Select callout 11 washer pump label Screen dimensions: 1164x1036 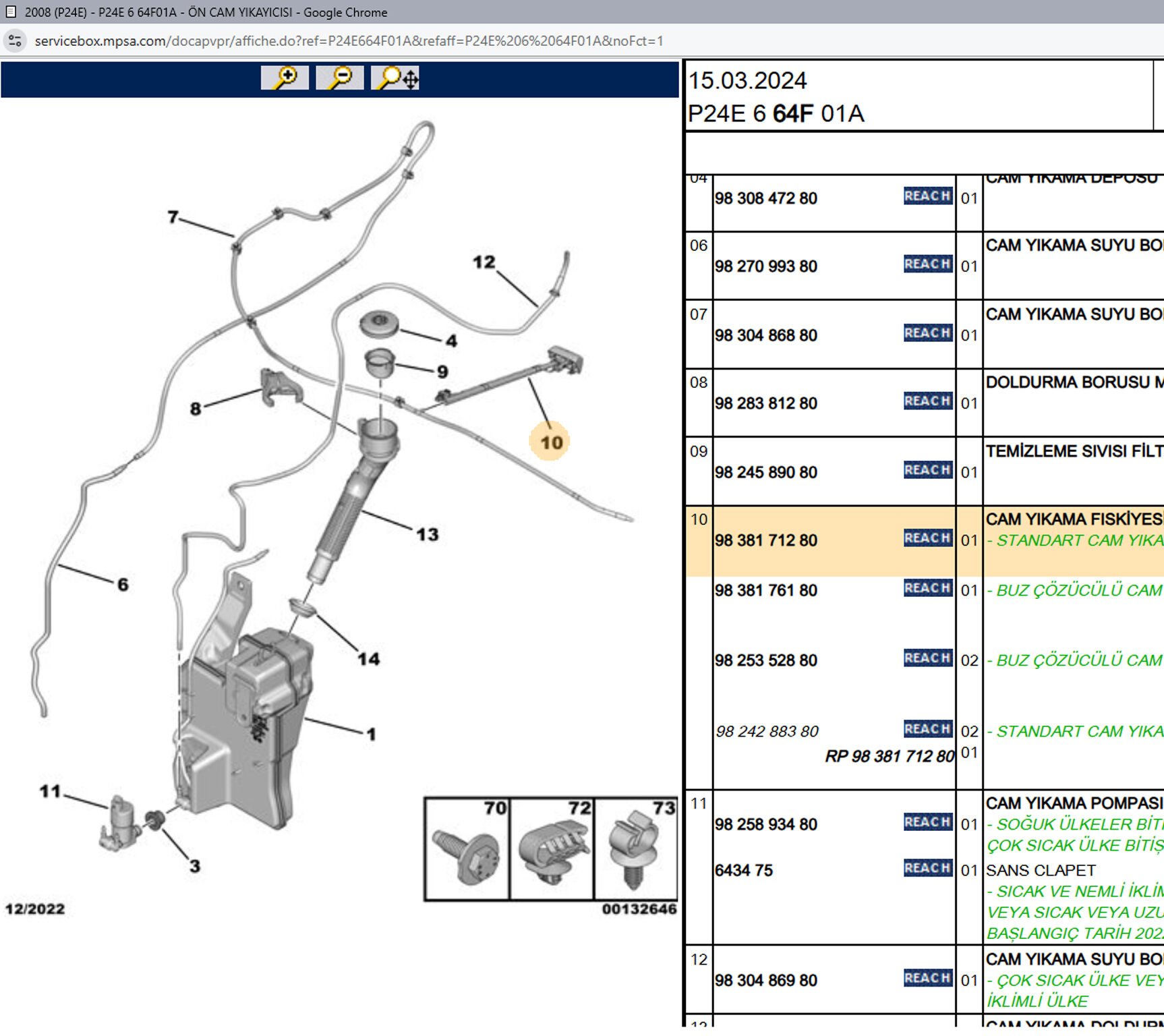[51, 792]
